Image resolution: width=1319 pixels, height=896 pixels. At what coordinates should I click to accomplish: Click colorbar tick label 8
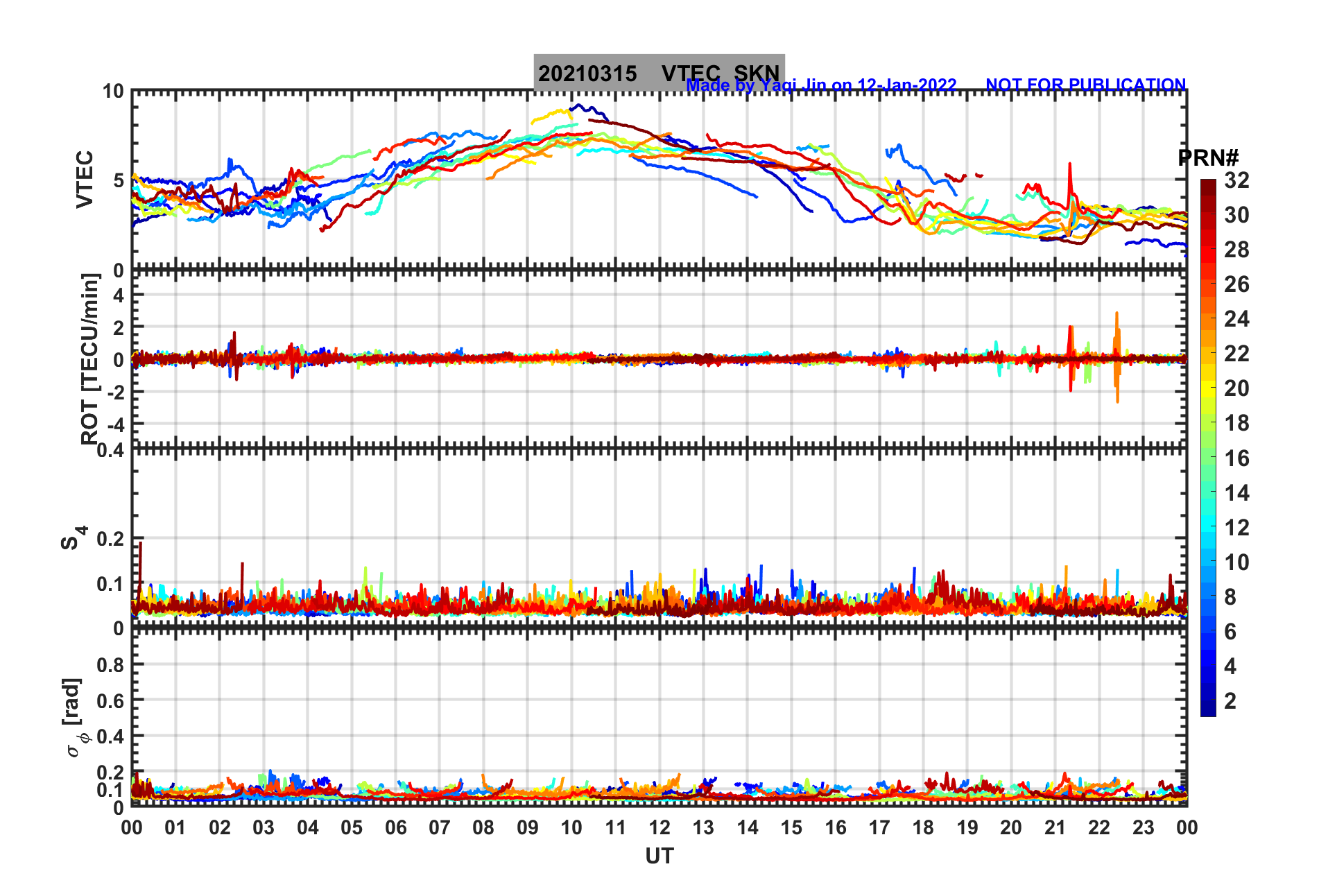tap(1230, 597)
